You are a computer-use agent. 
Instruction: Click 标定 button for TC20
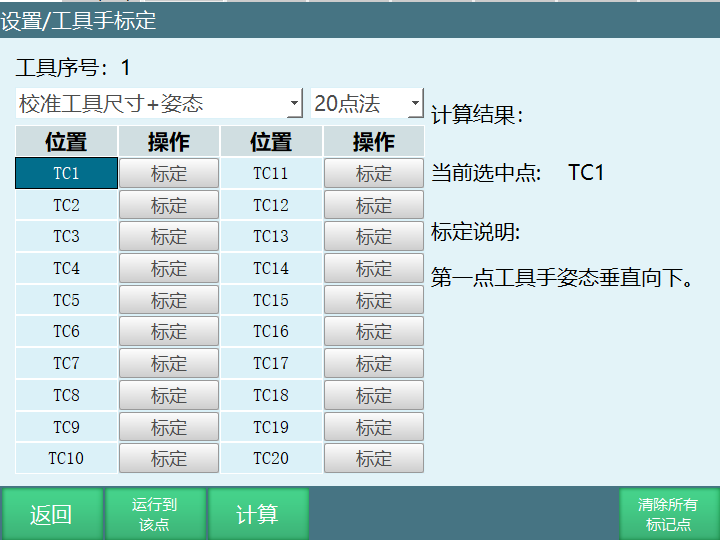(x=374, y=459)
